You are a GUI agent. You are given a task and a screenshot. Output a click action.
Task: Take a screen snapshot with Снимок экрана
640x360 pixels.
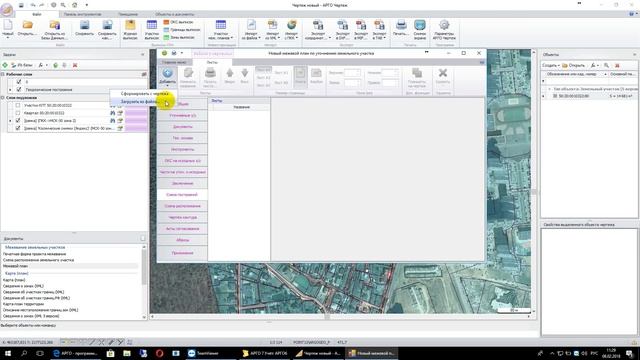point(420,29)
